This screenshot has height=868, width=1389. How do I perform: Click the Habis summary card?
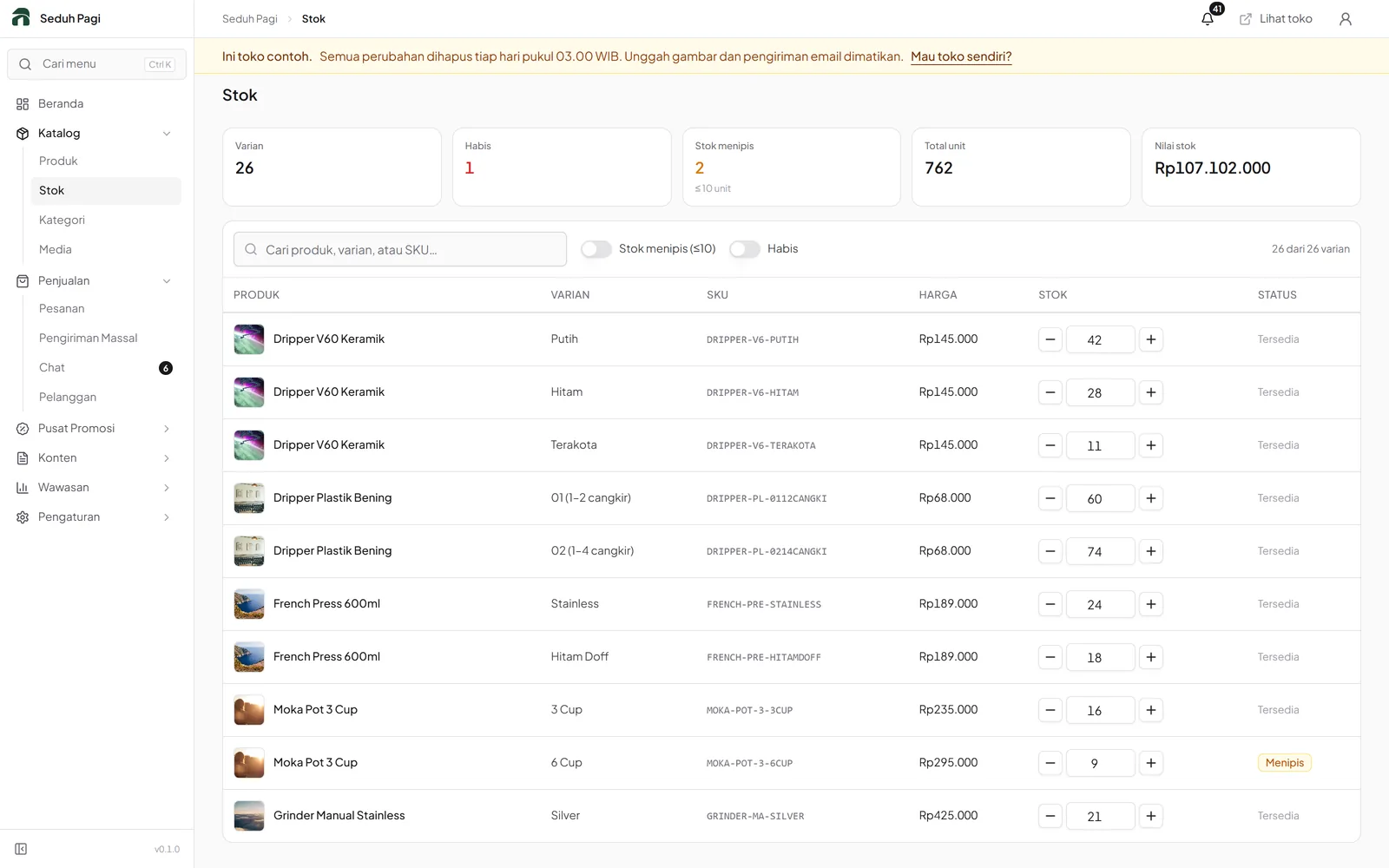click(x=562, y=167)
